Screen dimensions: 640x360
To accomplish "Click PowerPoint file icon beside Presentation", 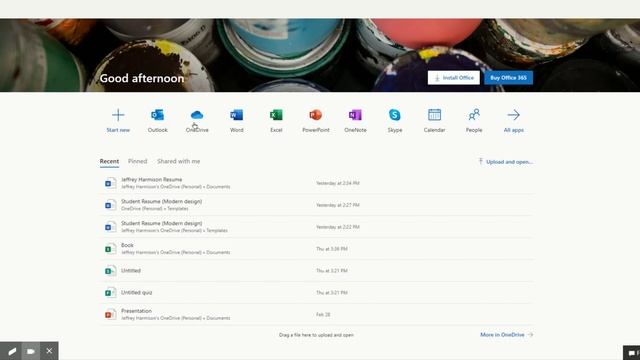I will [110, 315].
